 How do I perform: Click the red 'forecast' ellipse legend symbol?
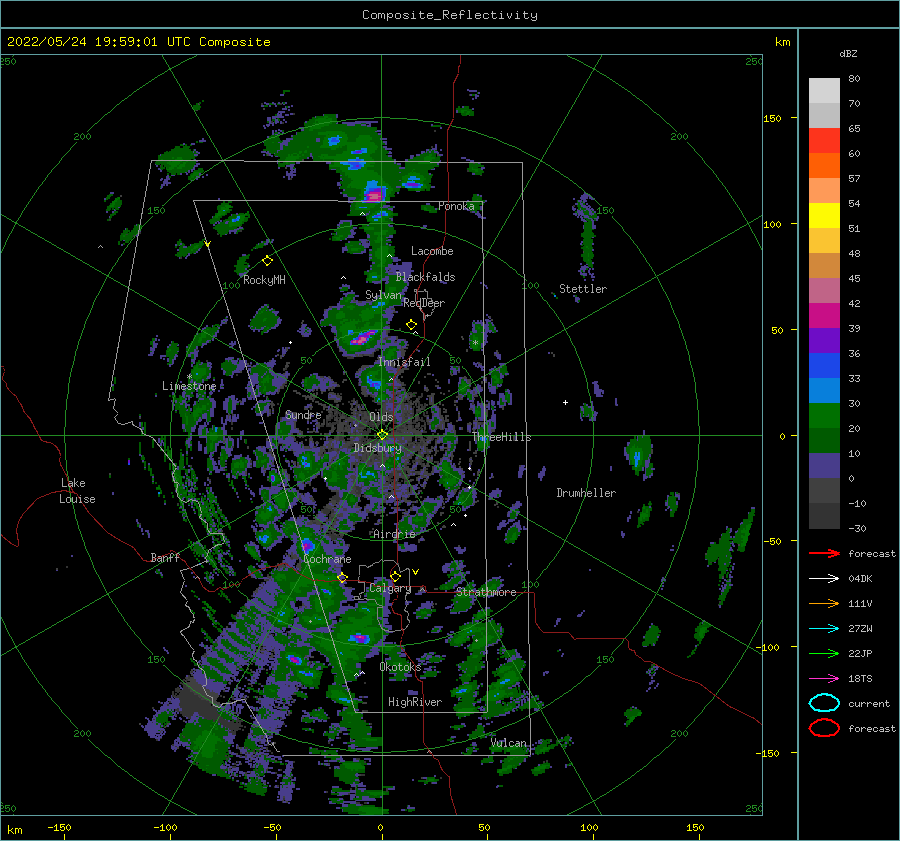point(824,728)
